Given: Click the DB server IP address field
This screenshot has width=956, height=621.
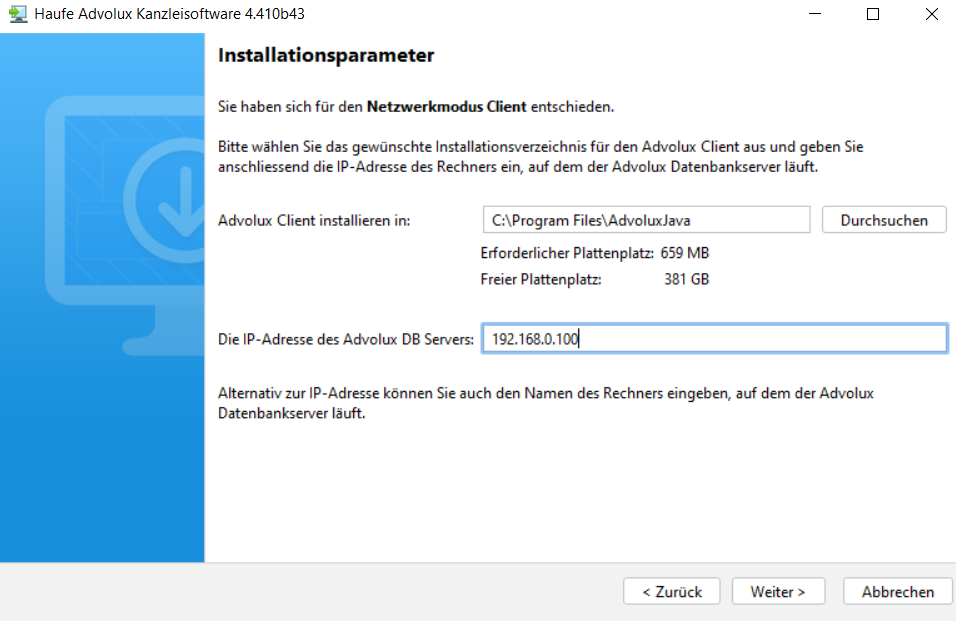Looking at the screenshot, I should tap(715, 339).
